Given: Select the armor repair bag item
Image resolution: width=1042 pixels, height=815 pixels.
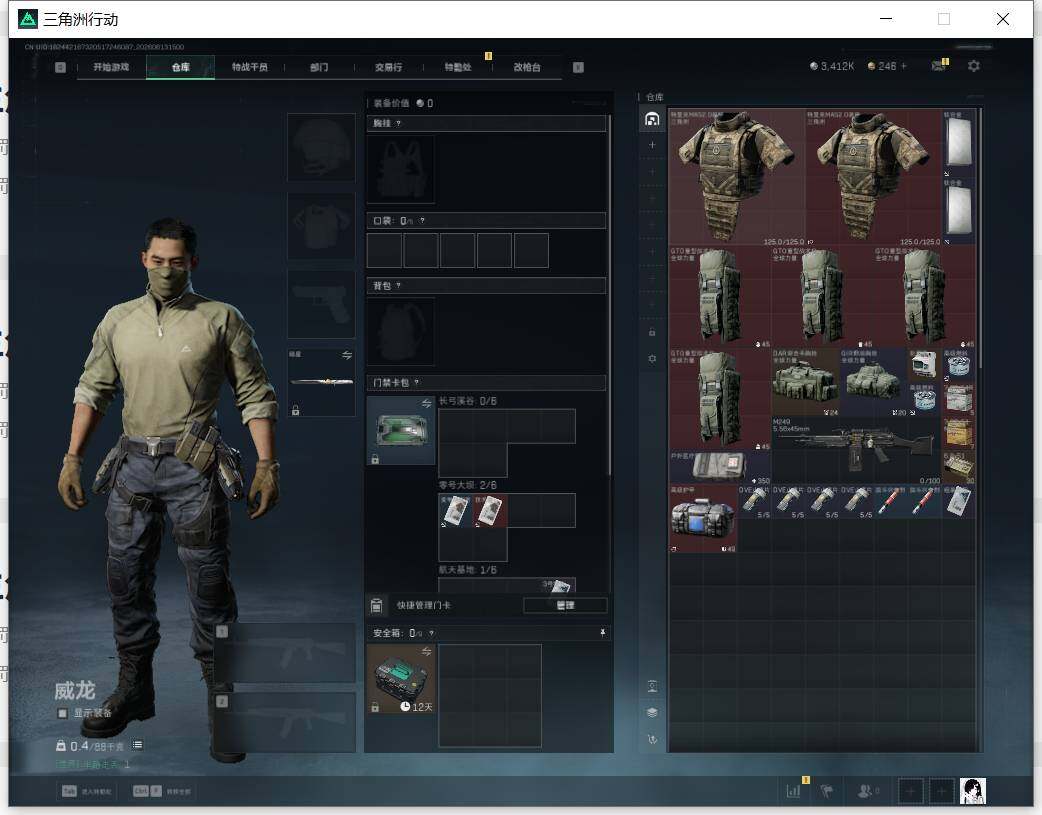Looking at the screenshot, I should tap(703, 519).
